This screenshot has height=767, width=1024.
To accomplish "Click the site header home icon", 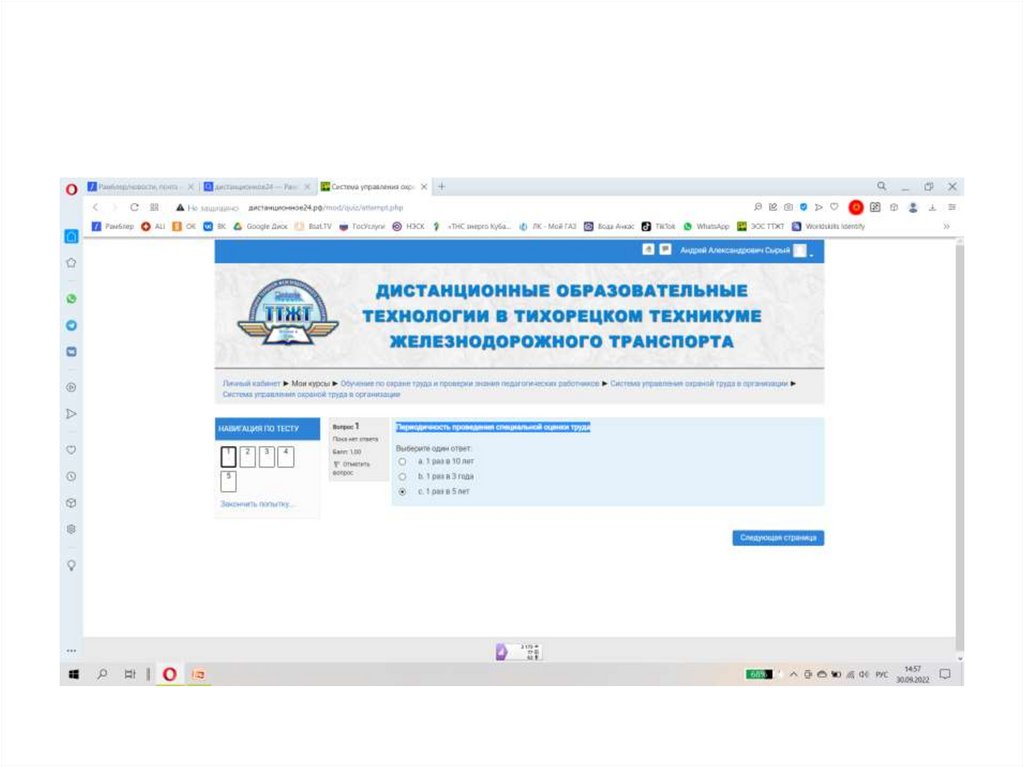I will [x=648, y=249].
